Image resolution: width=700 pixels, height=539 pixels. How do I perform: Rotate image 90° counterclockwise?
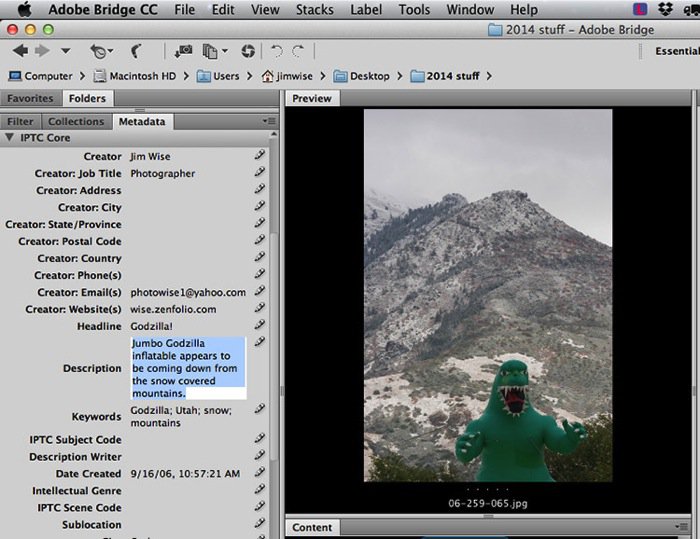pyautogui.click(x=276, y=50)
